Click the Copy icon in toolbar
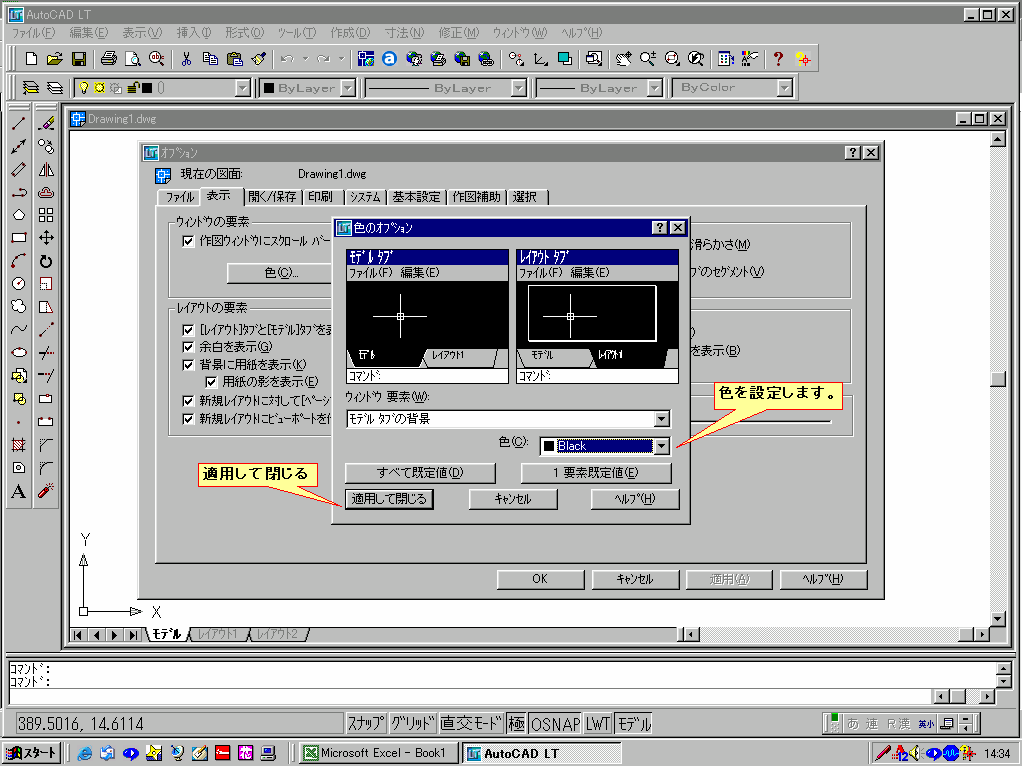The width and height of the screenshot is (1023, 767). point(210,59)
